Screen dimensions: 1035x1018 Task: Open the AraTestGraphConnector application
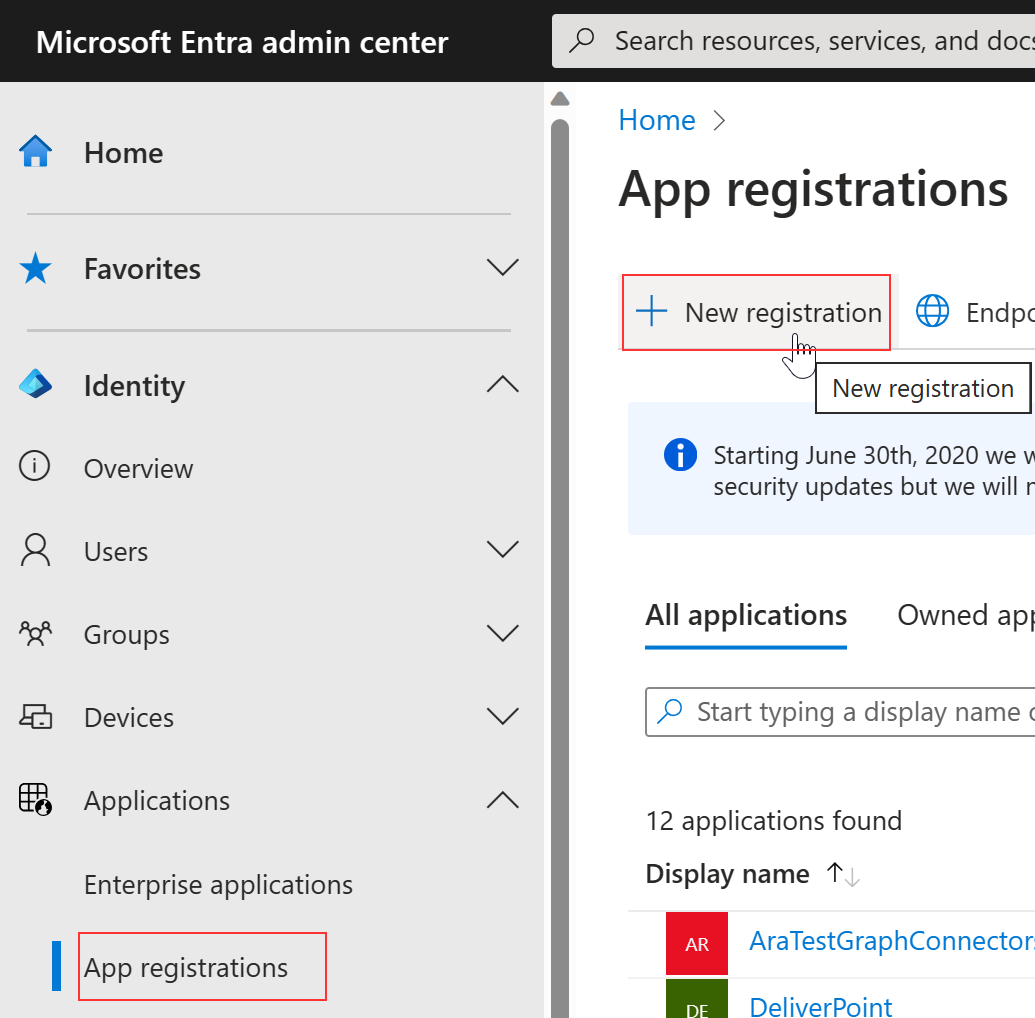pos(890,940)
